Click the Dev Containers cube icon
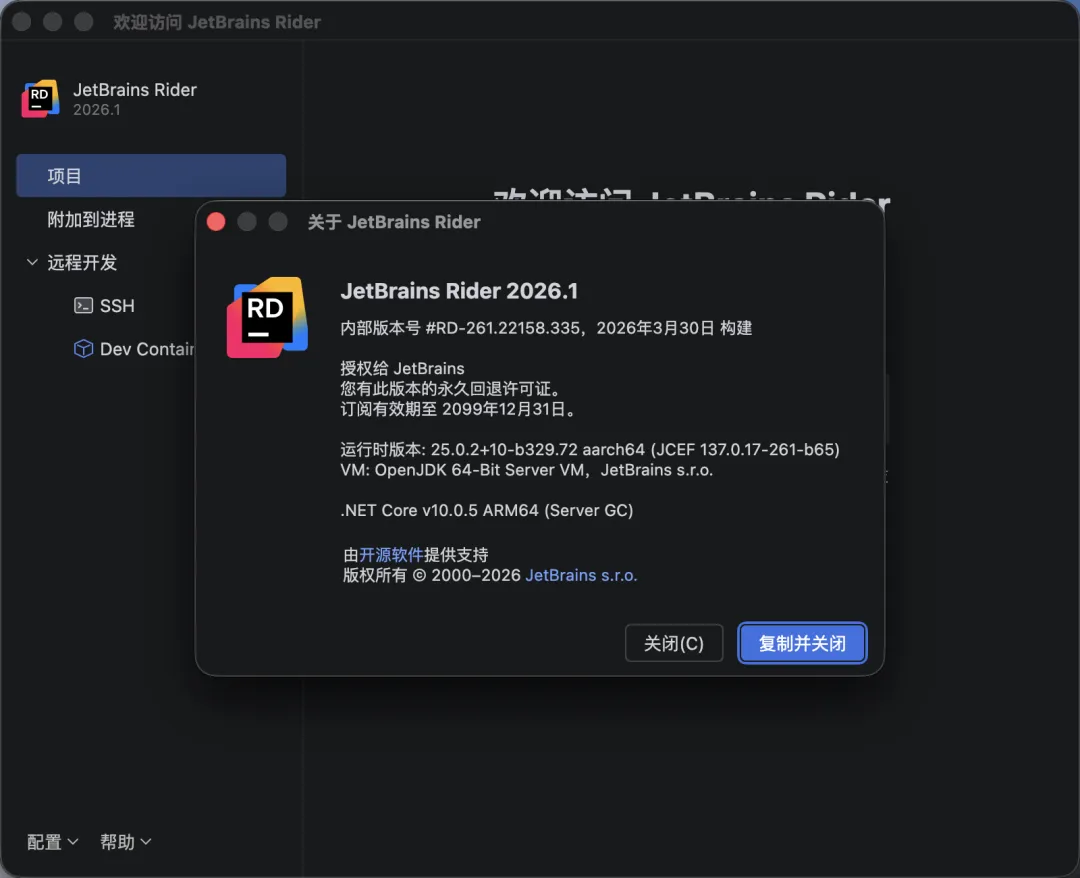 click(x=84, y=349)
